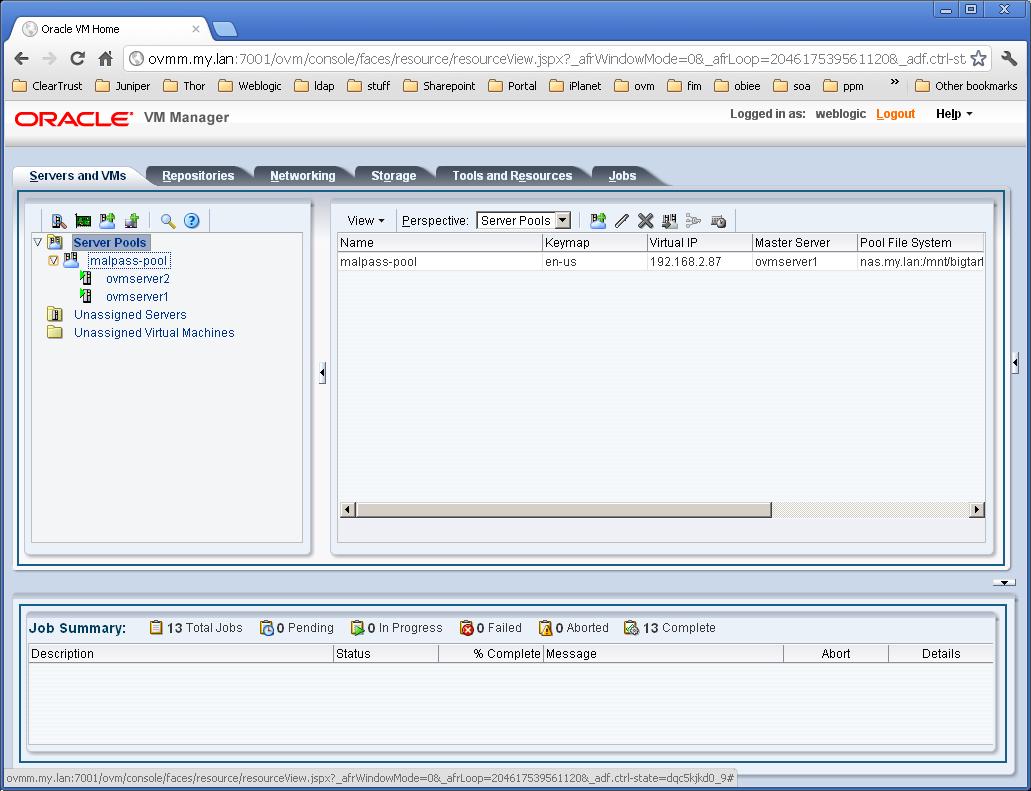The image size is (1031, 791).
Task: Click the browser address bar
Action: [556, 59]
